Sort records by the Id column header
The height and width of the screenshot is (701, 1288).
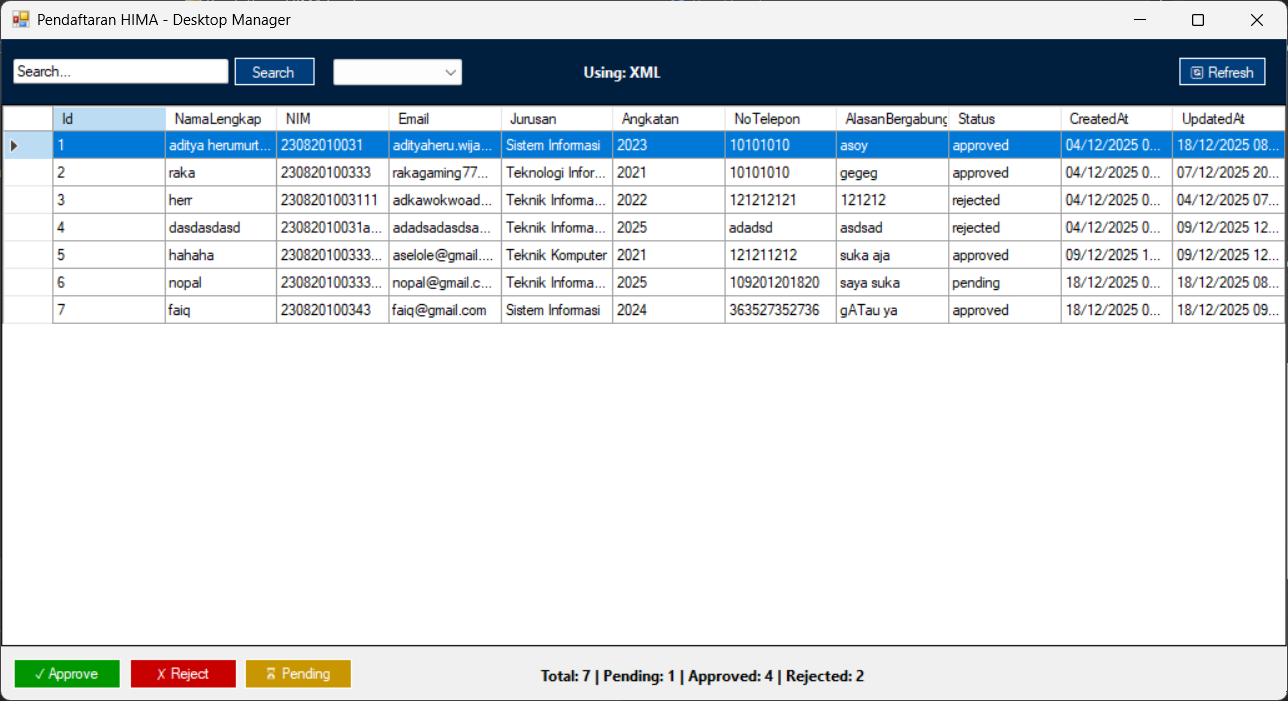[110, 118]
